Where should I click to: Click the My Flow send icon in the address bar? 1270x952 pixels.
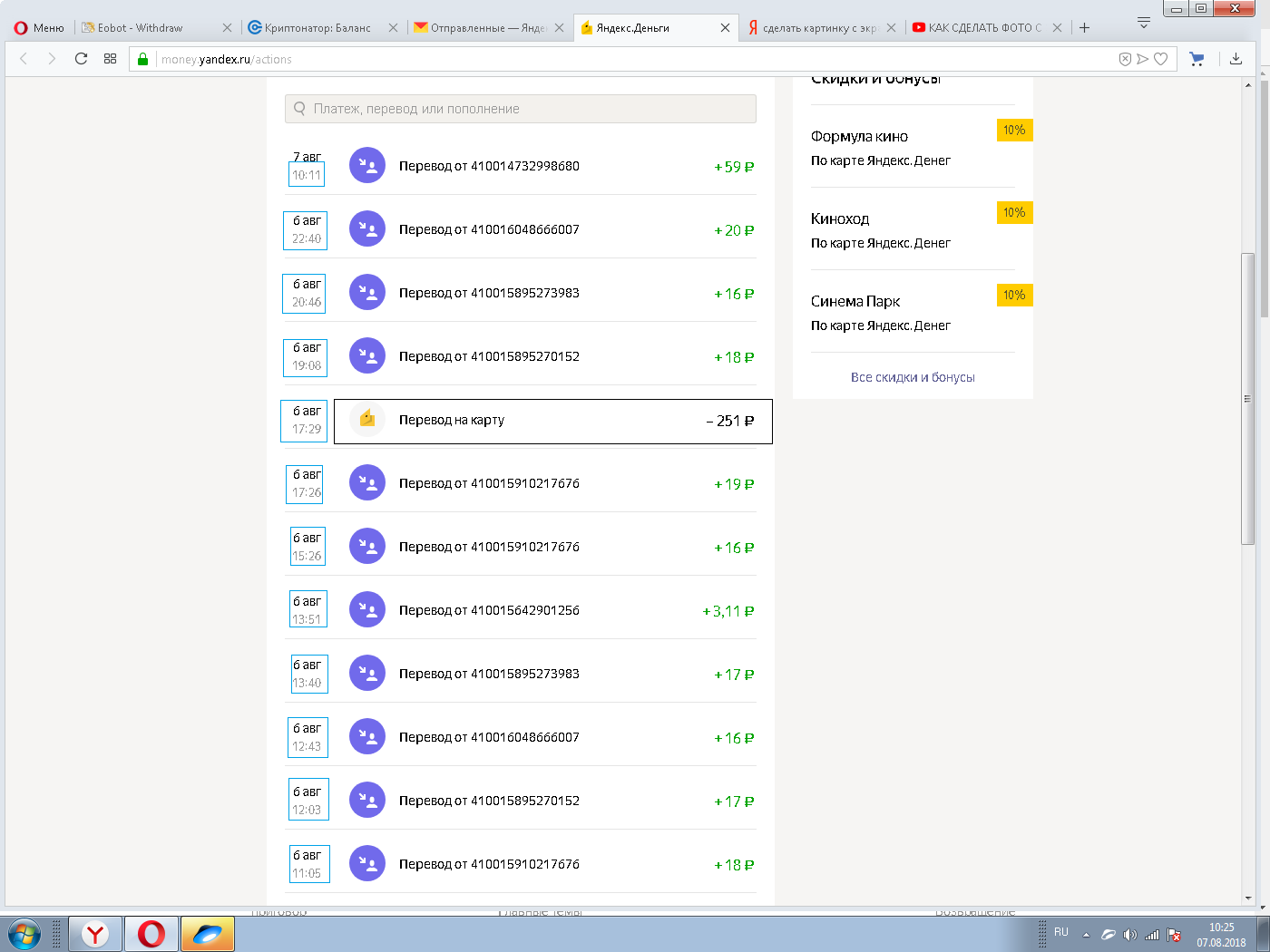[1143, 59]
